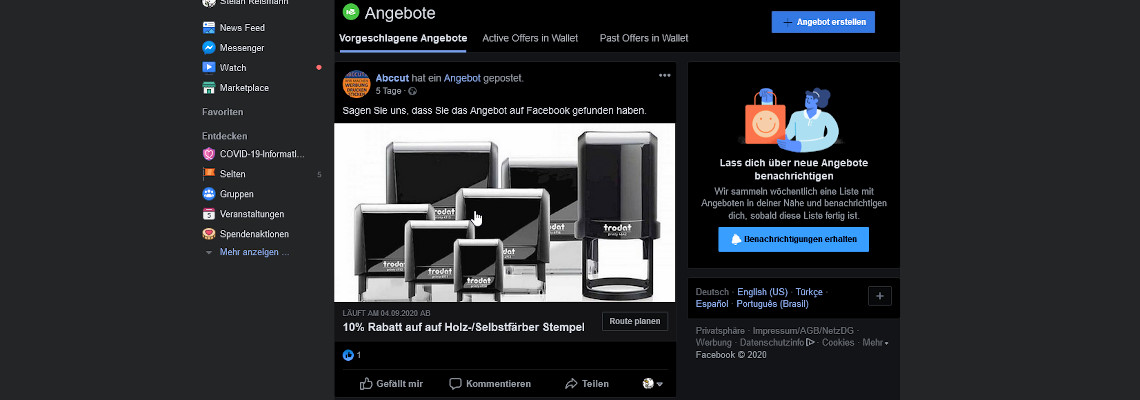Open Spendenaktionen fundraiser icon
Image resolution: width=1140 pixels, height=400 pixels.
point(209,234)
